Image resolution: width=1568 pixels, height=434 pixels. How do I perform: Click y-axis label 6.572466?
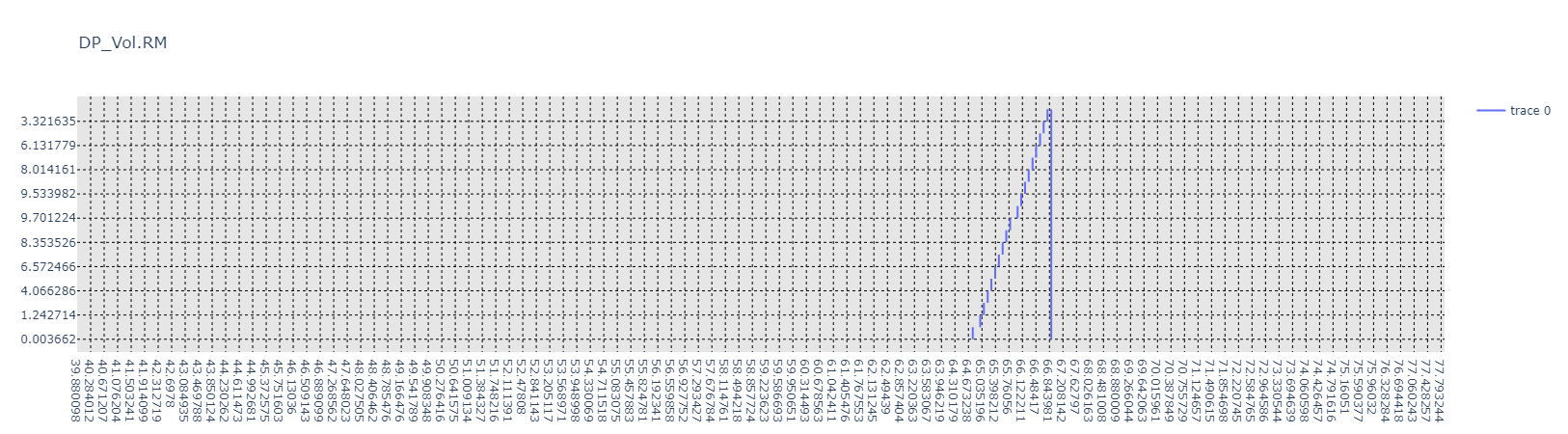tap(48, 266)
